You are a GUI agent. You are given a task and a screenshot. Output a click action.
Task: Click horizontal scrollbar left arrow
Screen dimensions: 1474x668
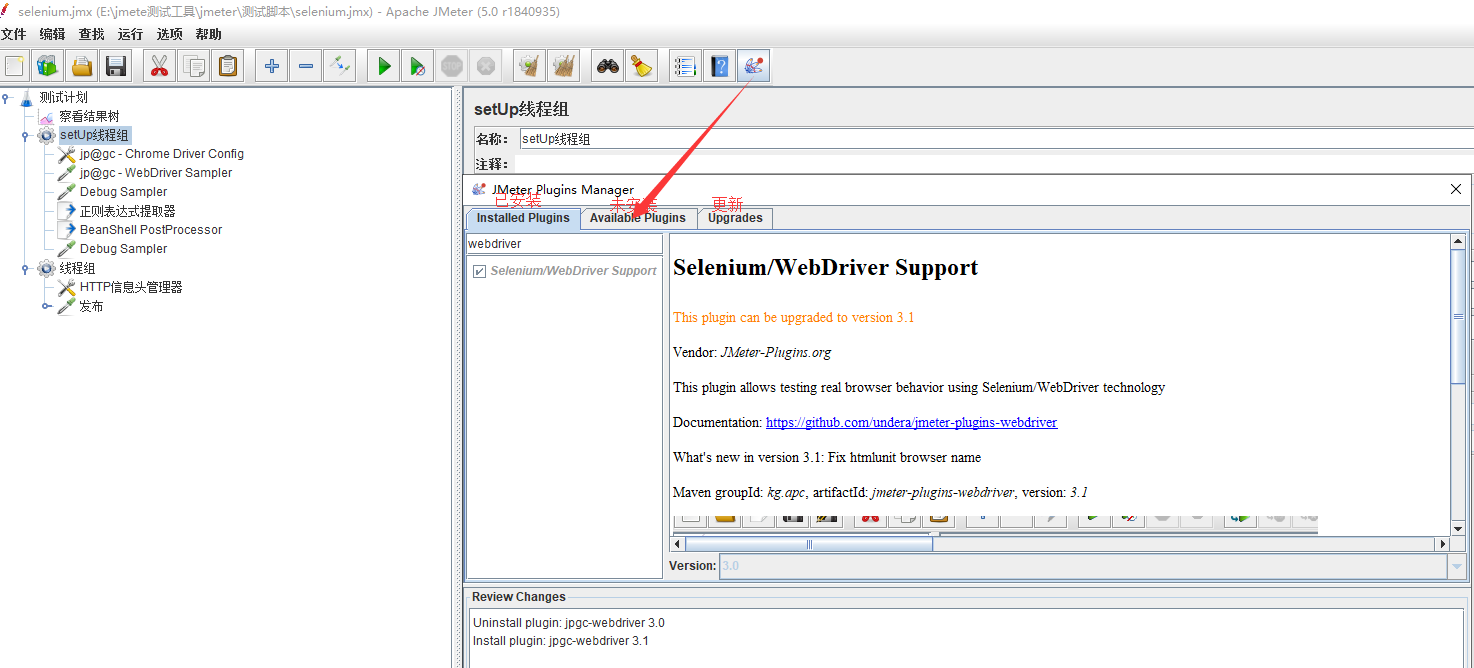[x=678, y=544]
